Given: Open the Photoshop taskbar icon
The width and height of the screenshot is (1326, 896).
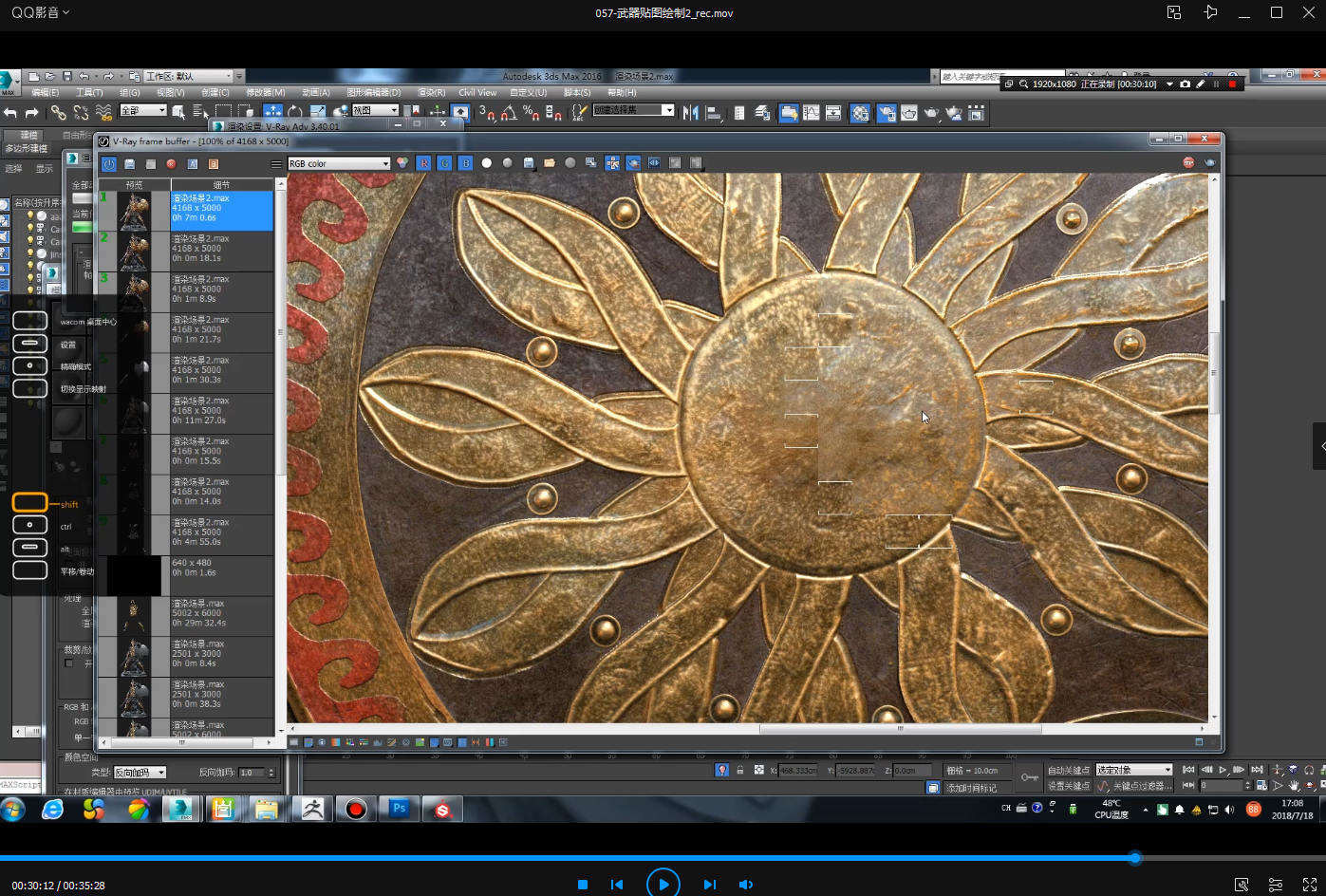Looking at the screenshot, I should (399, 809).
